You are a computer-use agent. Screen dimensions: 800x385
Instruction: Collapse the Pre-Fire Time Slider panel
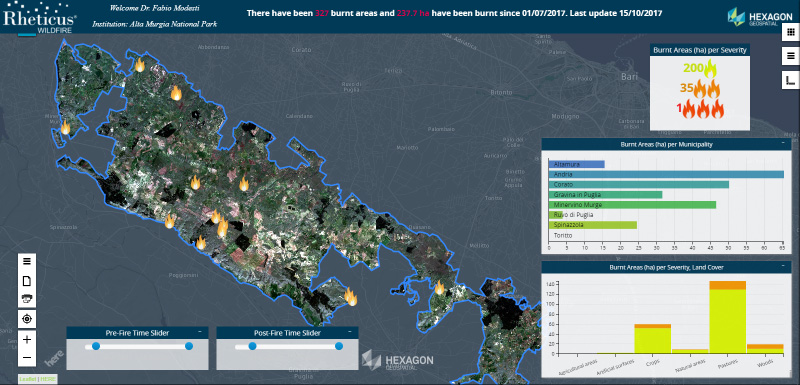tap(199, 332)
